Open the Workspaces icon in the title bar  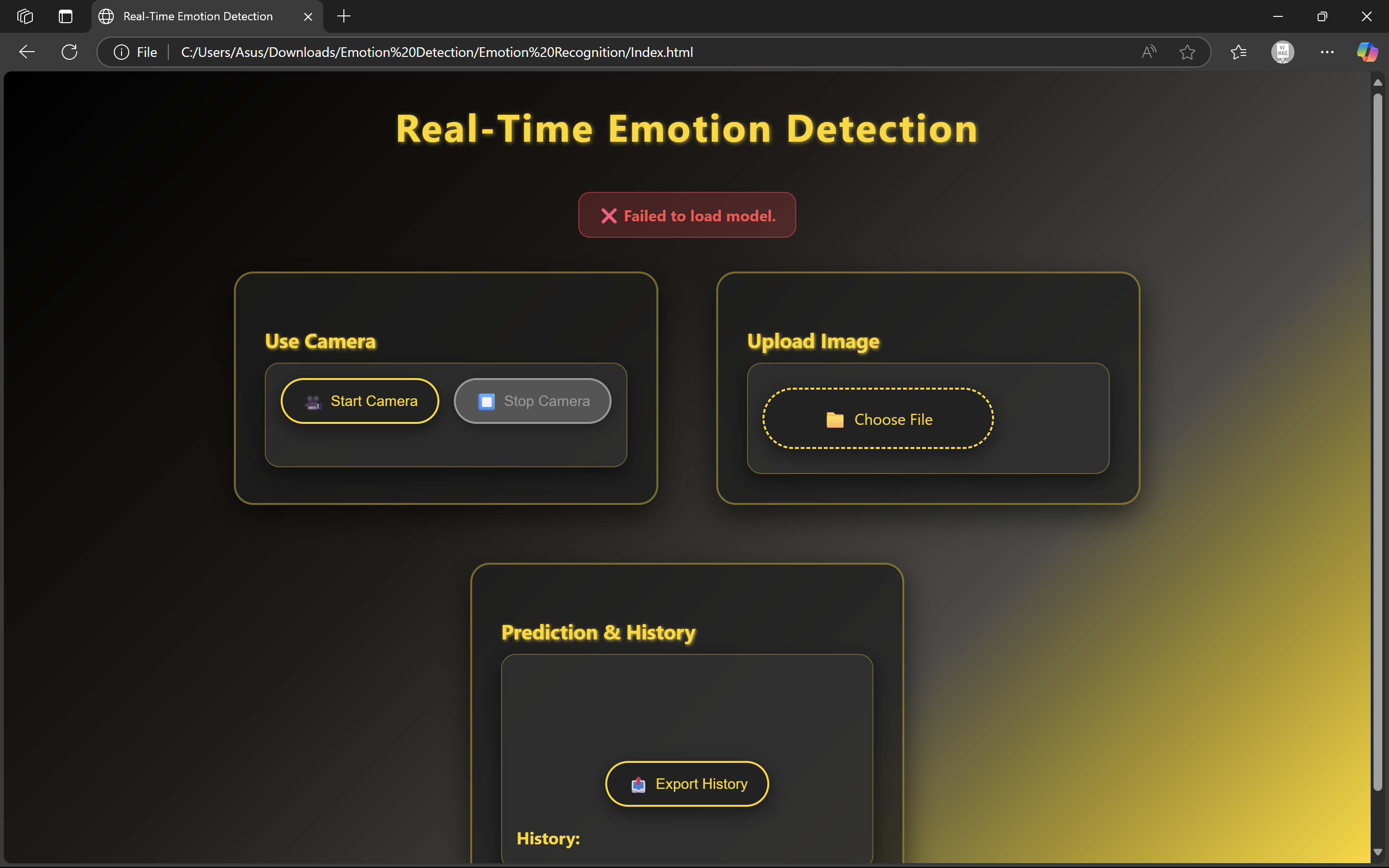[25, 16]
